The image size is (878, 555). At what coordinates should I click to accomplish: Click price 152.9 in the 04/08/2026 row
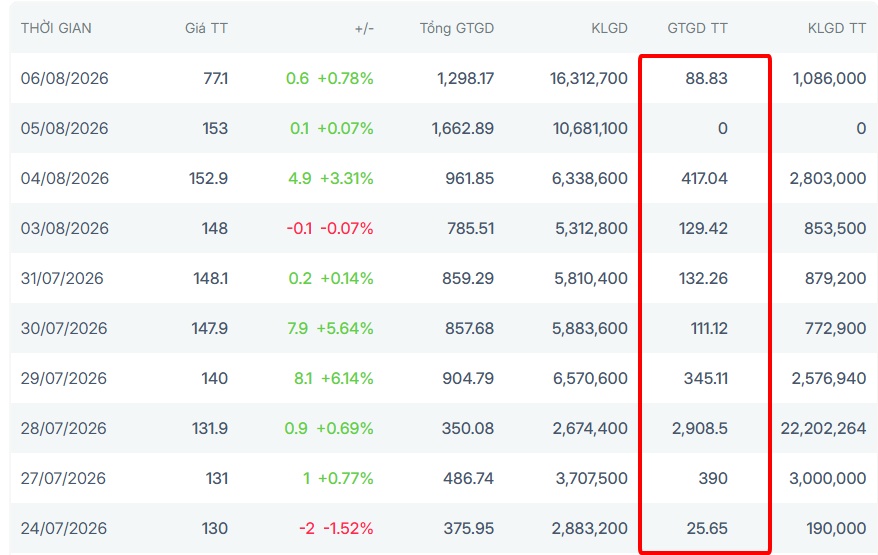[x=208, y=178]
